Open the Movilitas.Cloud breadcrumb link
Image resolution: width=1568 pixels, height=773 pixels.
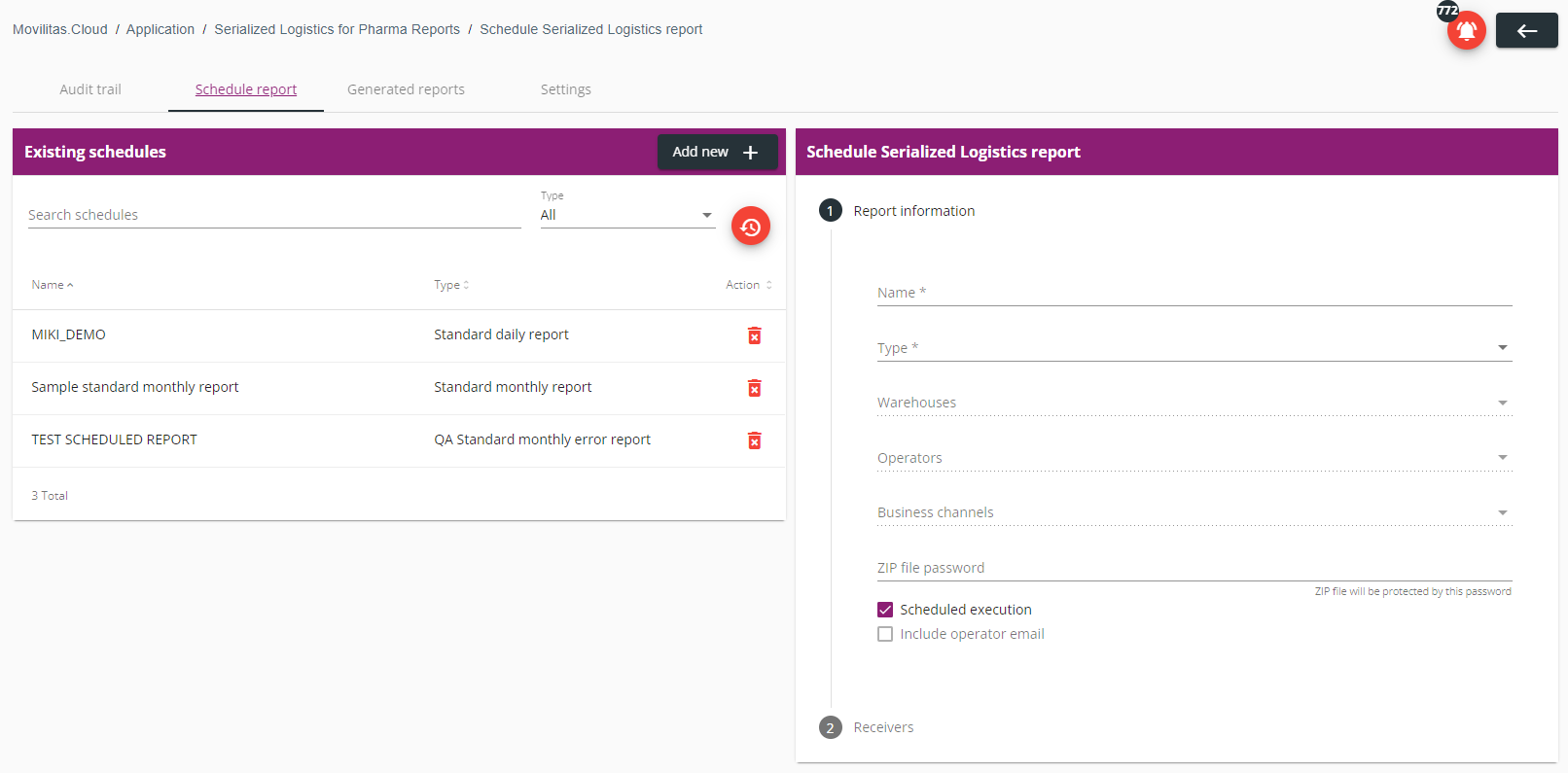(60, 29)
